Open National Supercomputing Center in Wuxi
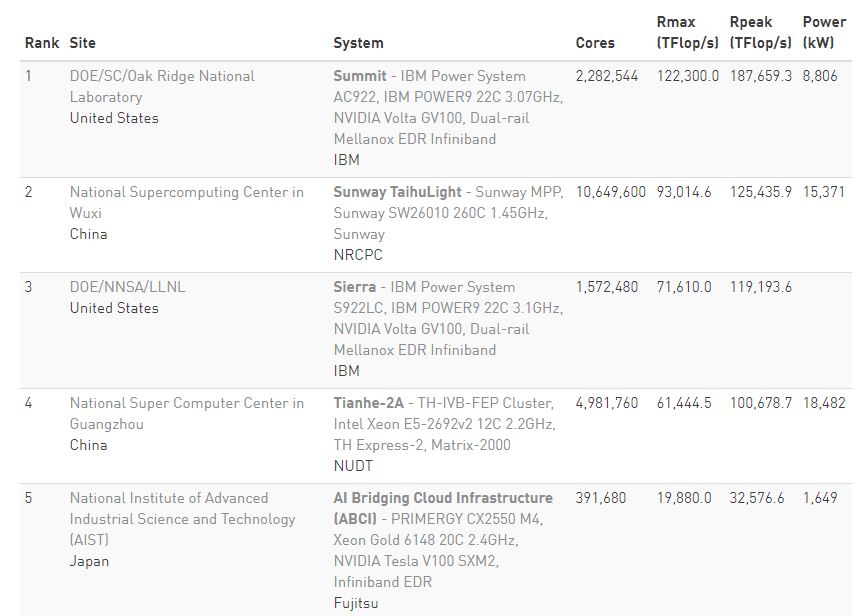 coord(186,202)
